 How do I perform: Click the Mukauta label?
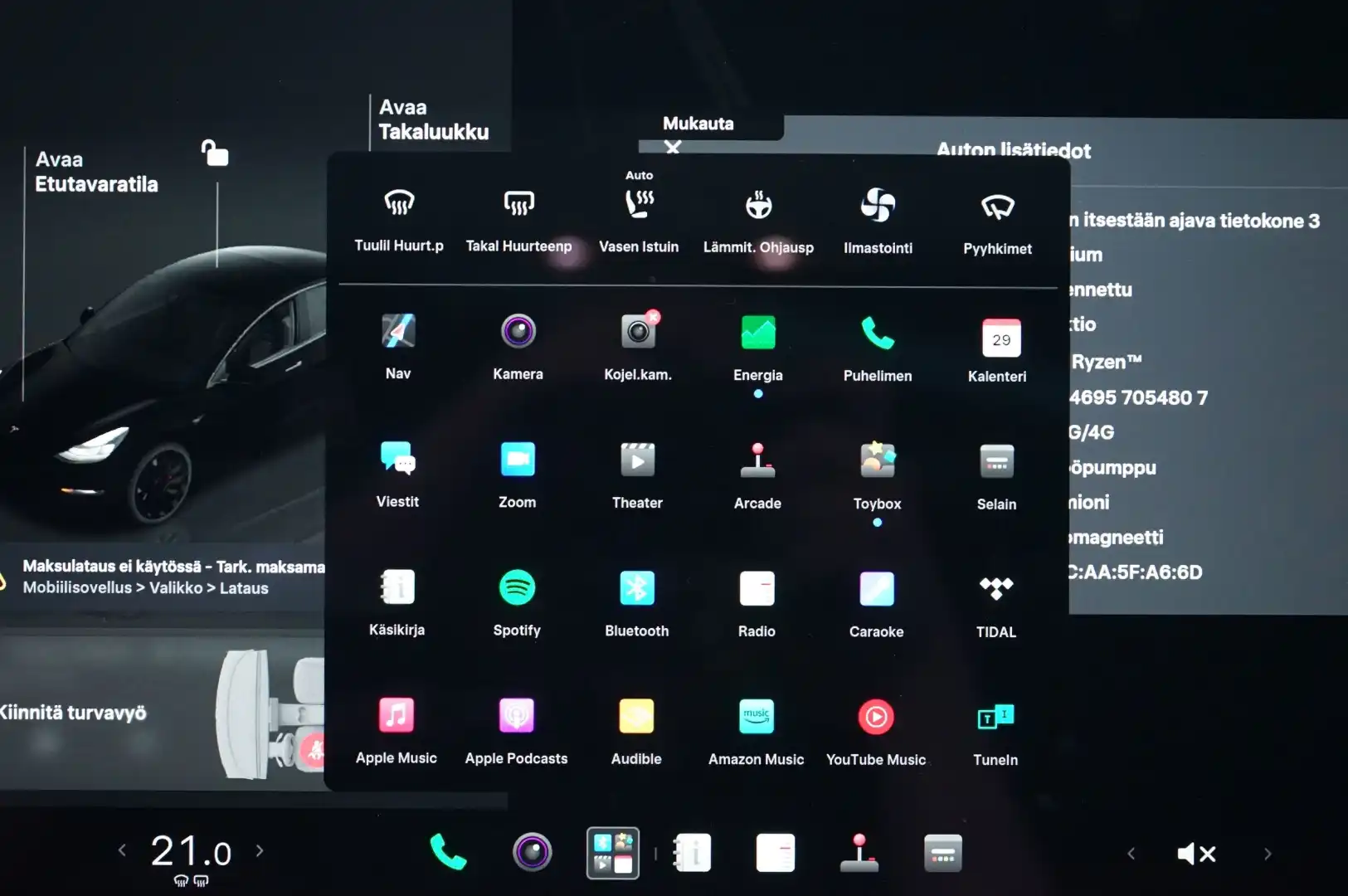point(698,124)
